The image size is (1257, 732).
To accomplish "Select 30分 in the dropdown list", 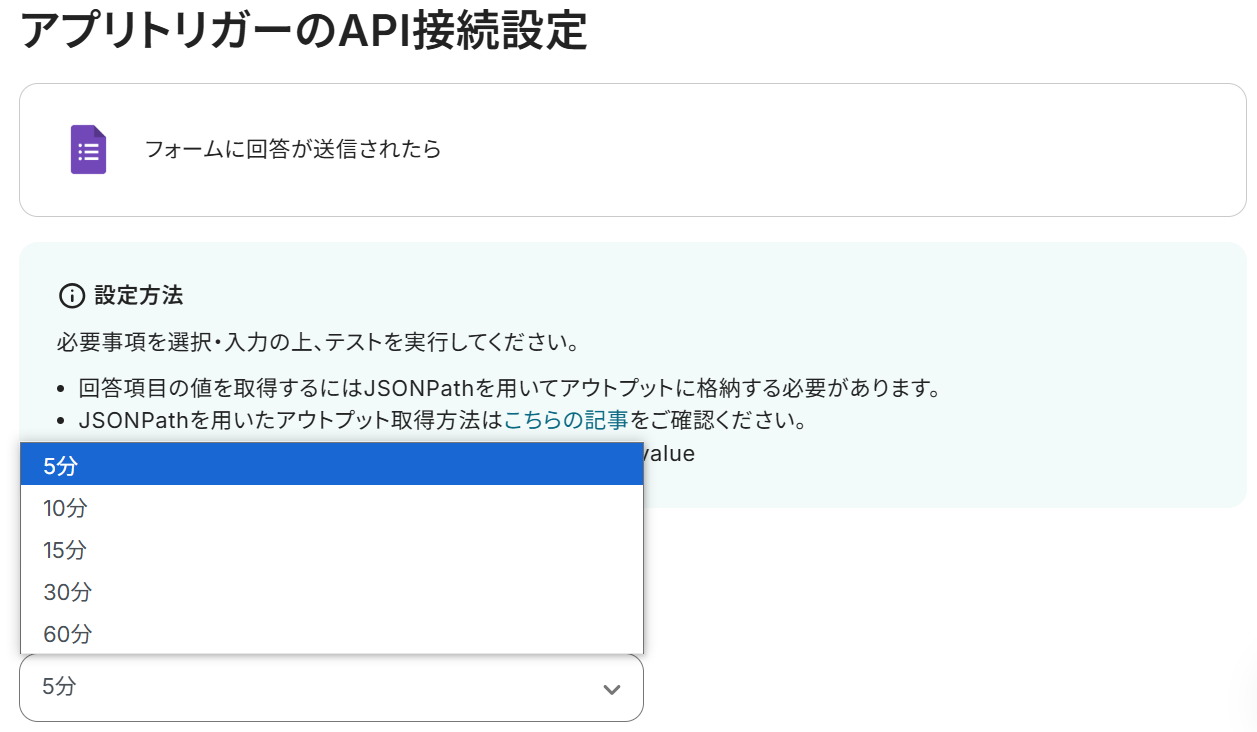I will 332,592.
